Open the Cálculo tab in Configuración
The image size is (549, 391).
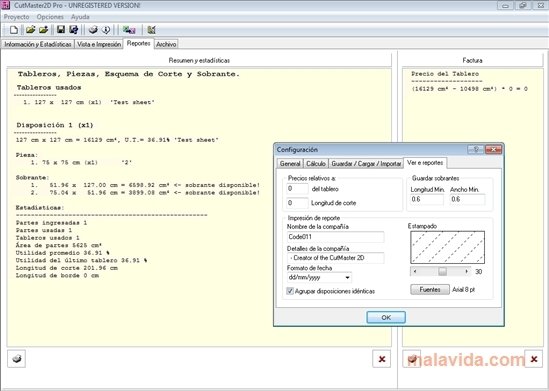(x=316, y=163)
